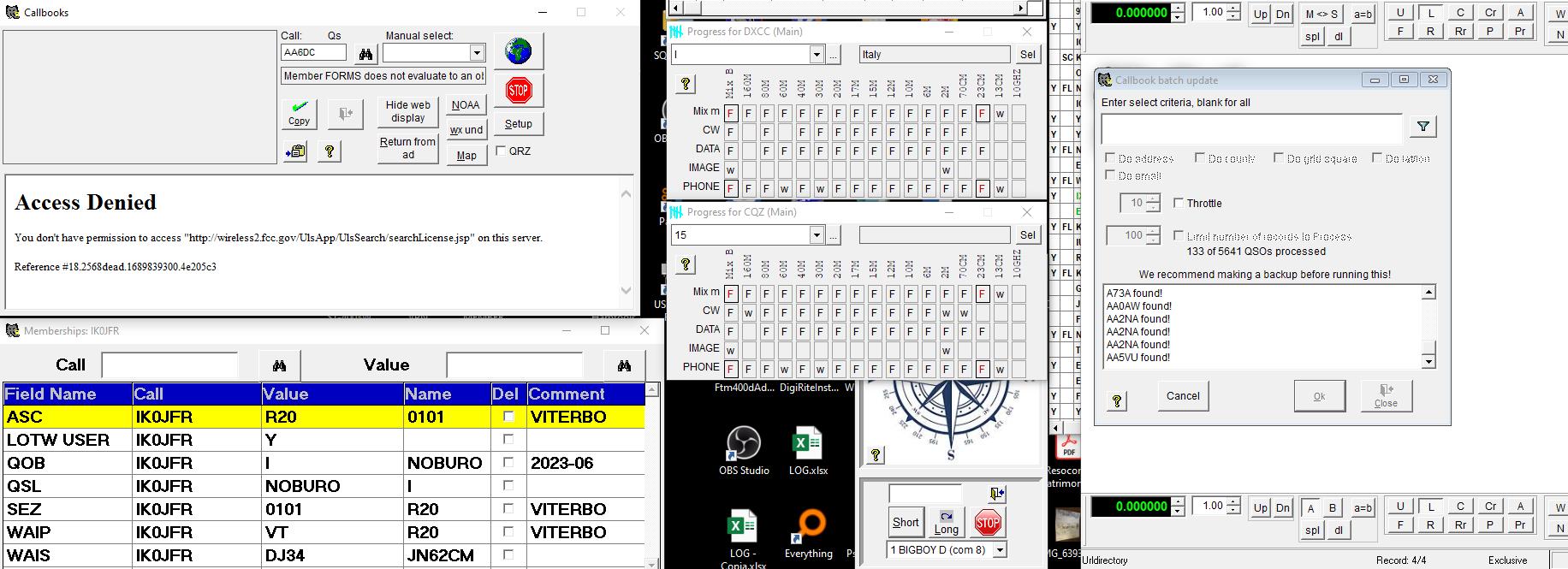
Task: Click the Long path rotate button
Action: (946, 522)
